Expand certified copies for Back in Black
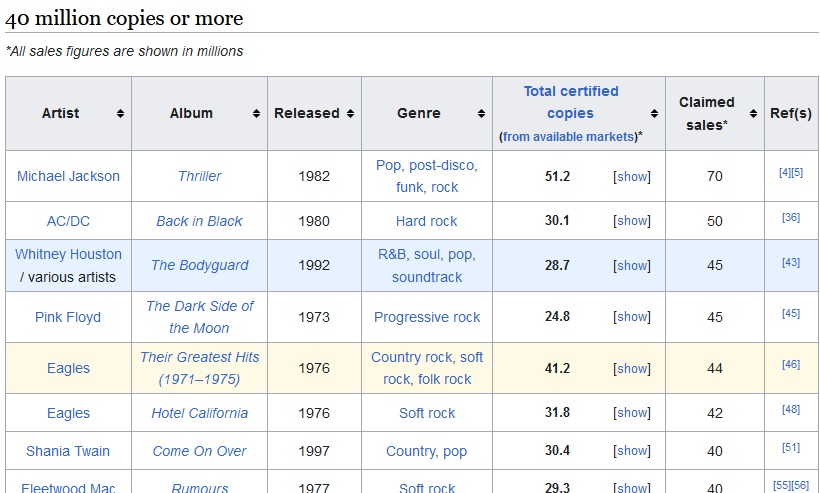The height and width of the screenshot is (493, 820). click(632, 221)
